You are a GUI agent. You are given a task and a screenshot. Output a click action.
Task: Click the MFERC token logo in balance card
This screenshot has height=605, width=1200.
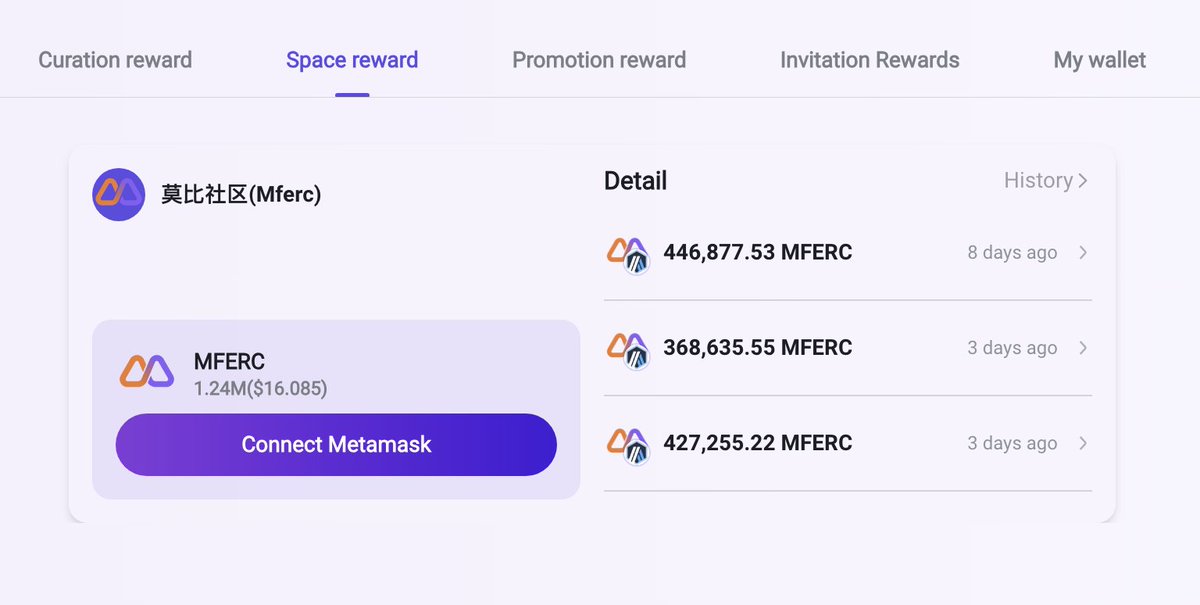point(147,372)
